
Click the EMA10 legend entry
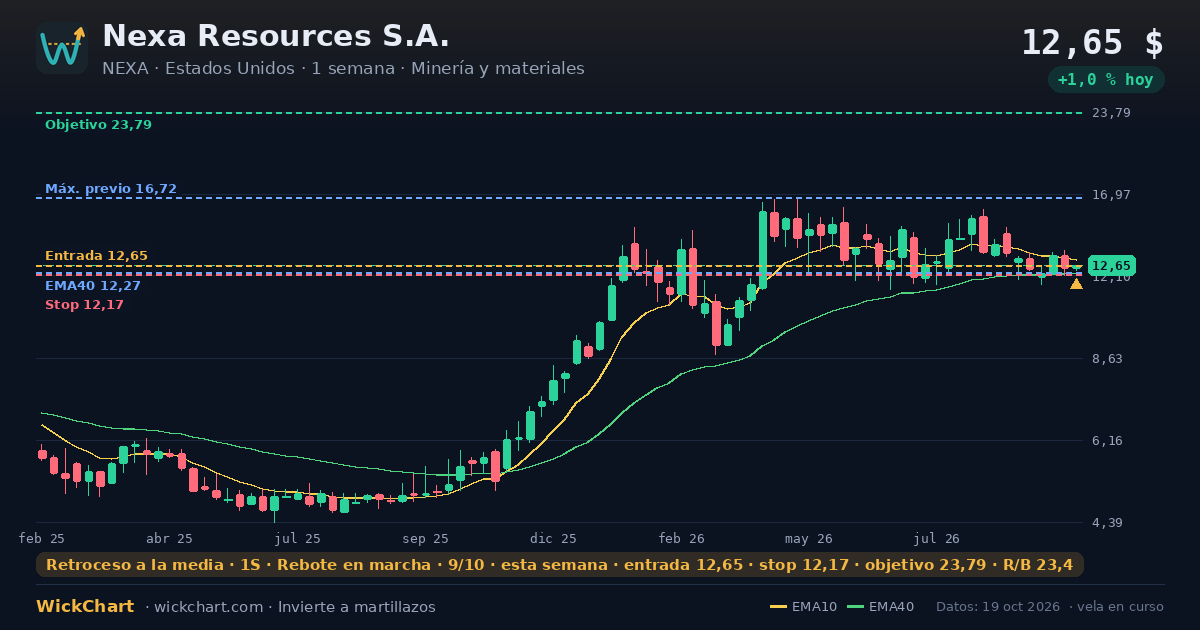[x=804, y=607]
